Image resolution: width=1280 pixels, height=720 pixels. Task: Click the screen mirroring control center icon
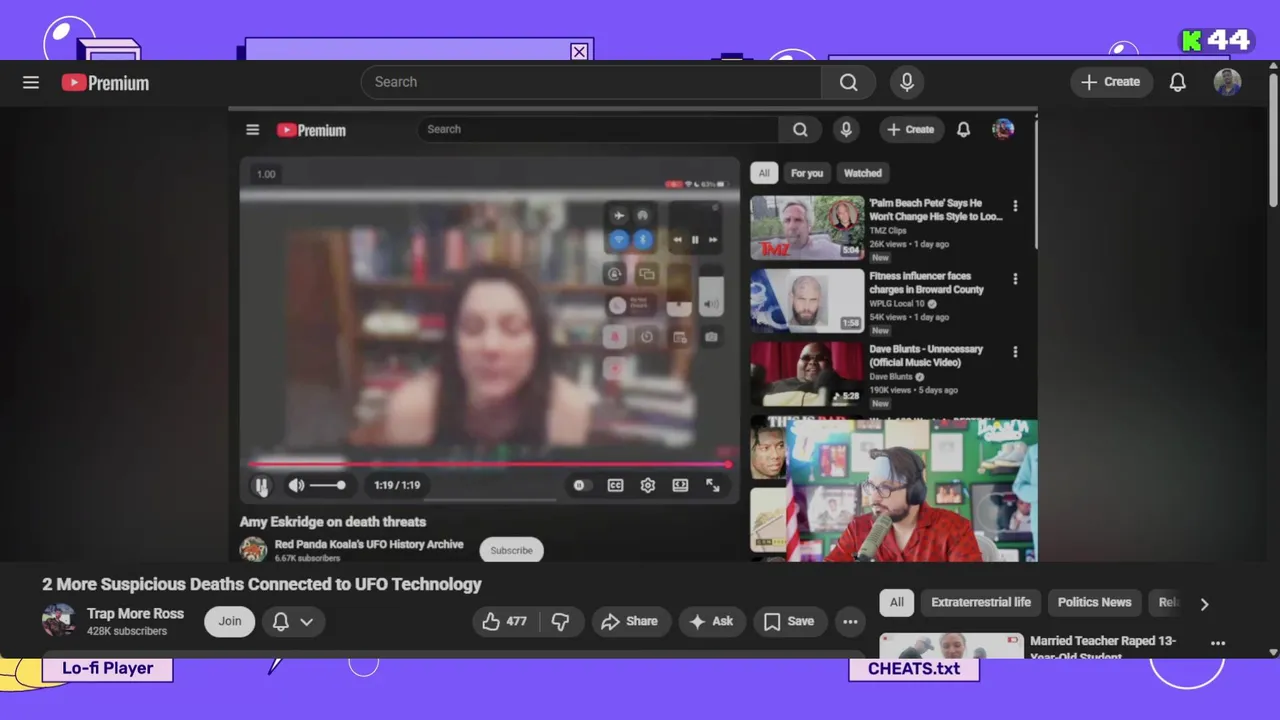(x=647, y=274)
